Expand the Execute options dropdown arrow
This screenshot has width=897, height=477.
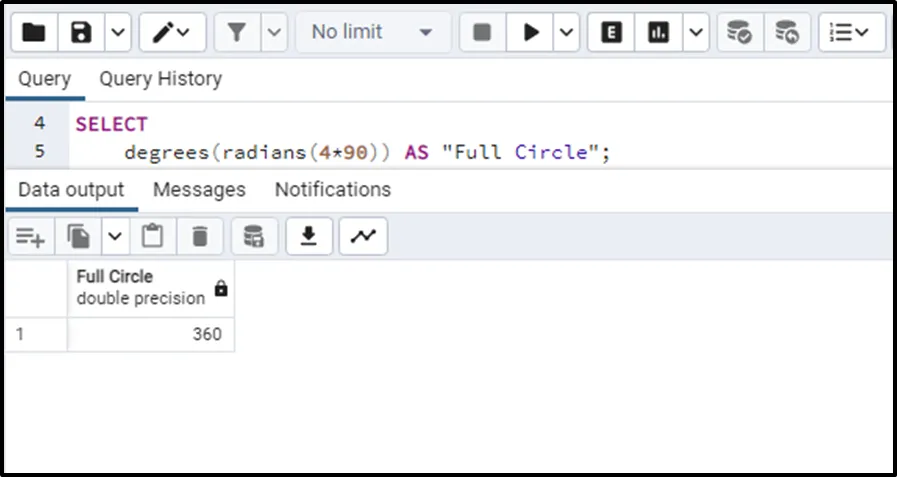566,33
